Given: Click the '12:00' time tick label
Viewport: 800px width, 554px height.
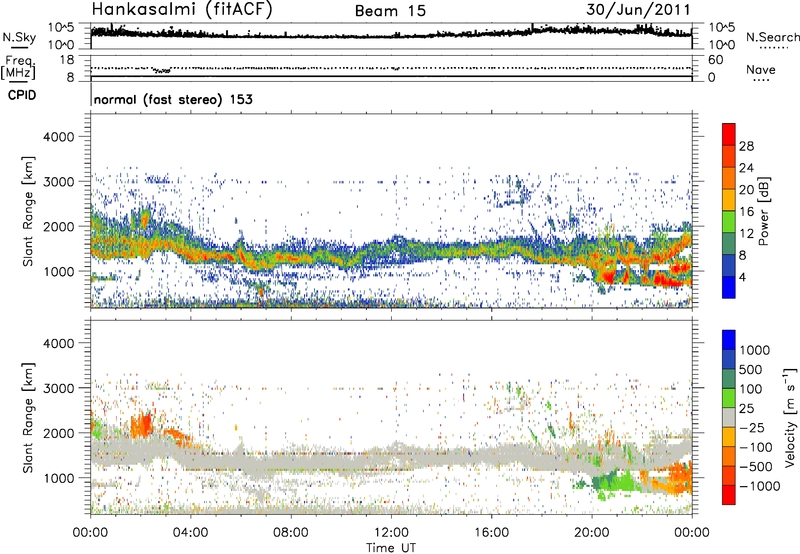Looking at the screenshot, I should pyautogui.click(x=391, y=533).
